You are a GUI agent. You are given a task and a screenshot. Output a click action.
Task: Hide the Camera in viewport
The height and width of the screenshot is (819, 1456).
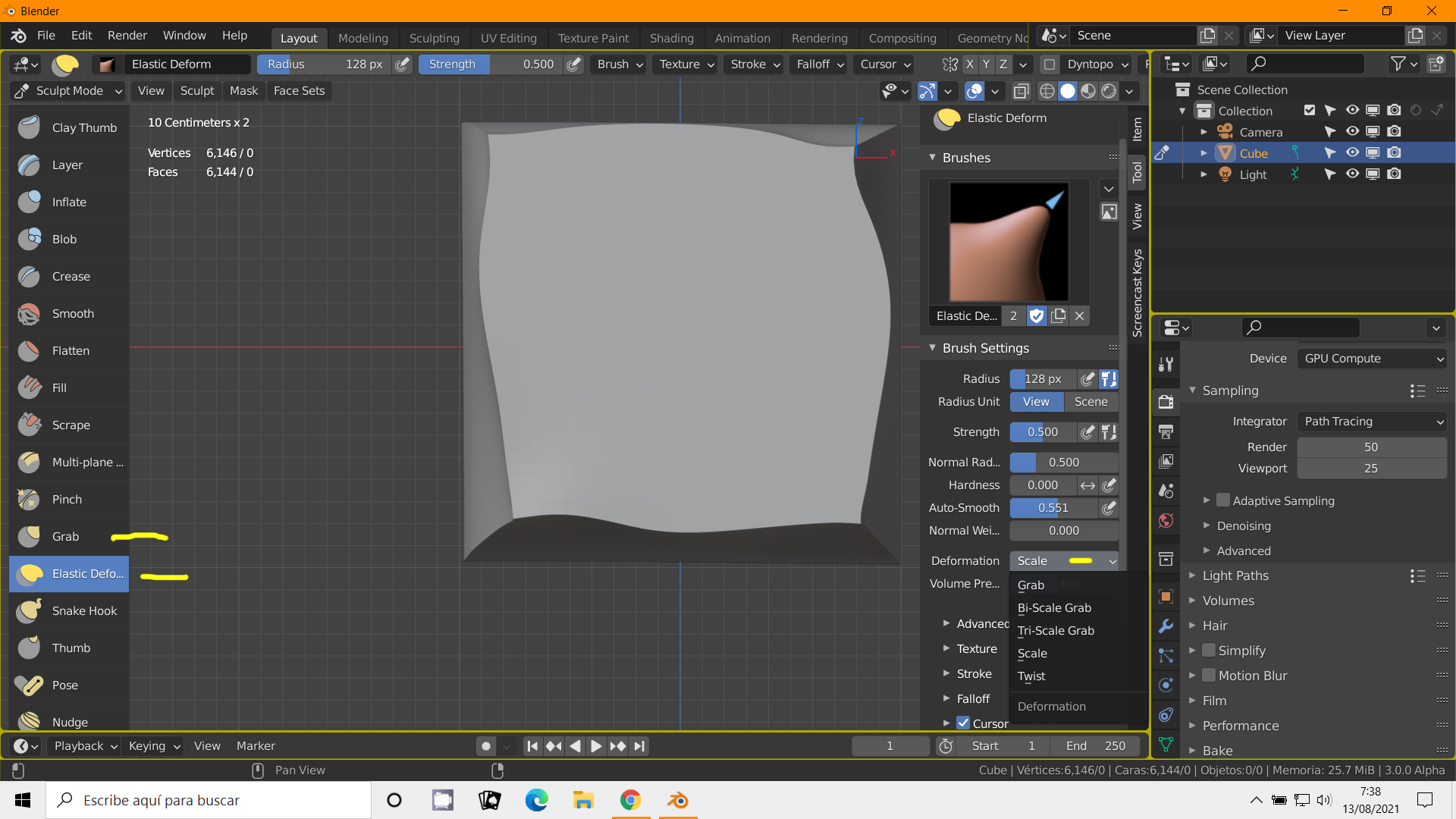coord(1352,131)
